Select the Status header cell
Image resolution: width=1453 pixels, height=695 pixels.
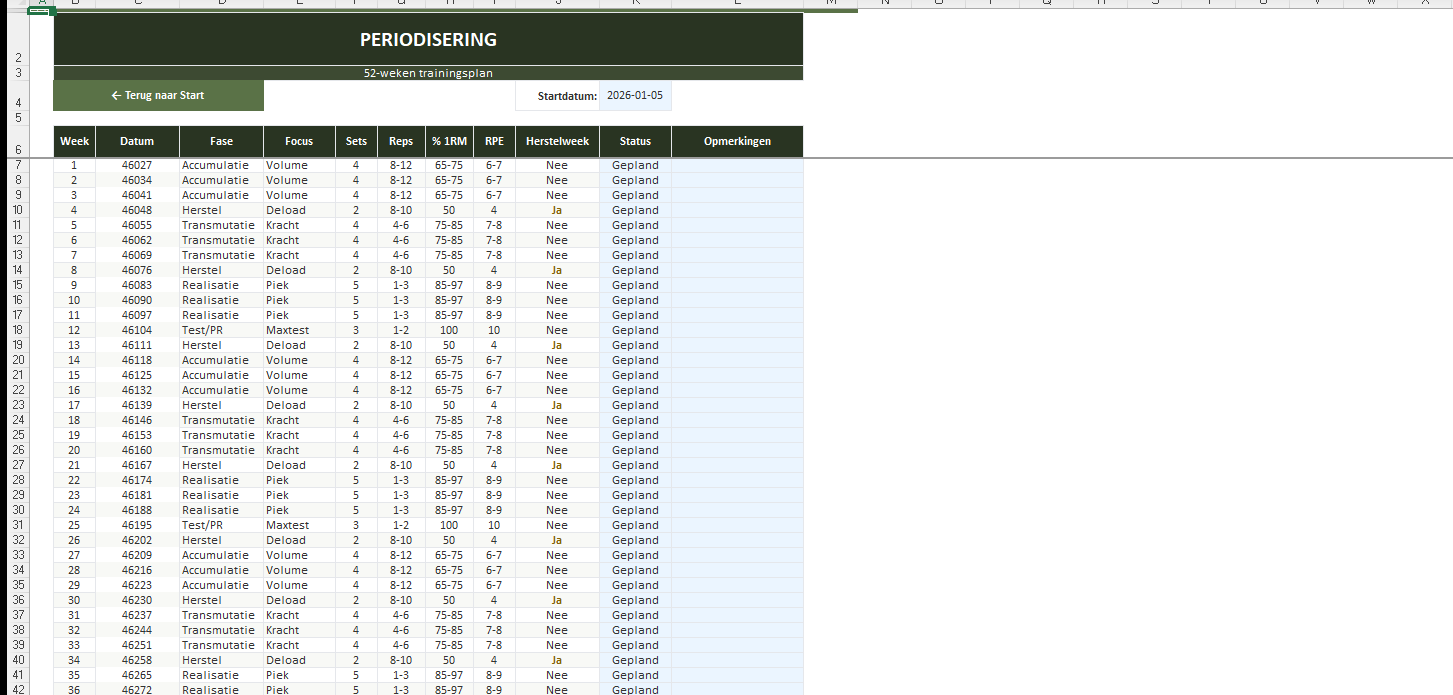pyautogui.click(x=635, y=141)
